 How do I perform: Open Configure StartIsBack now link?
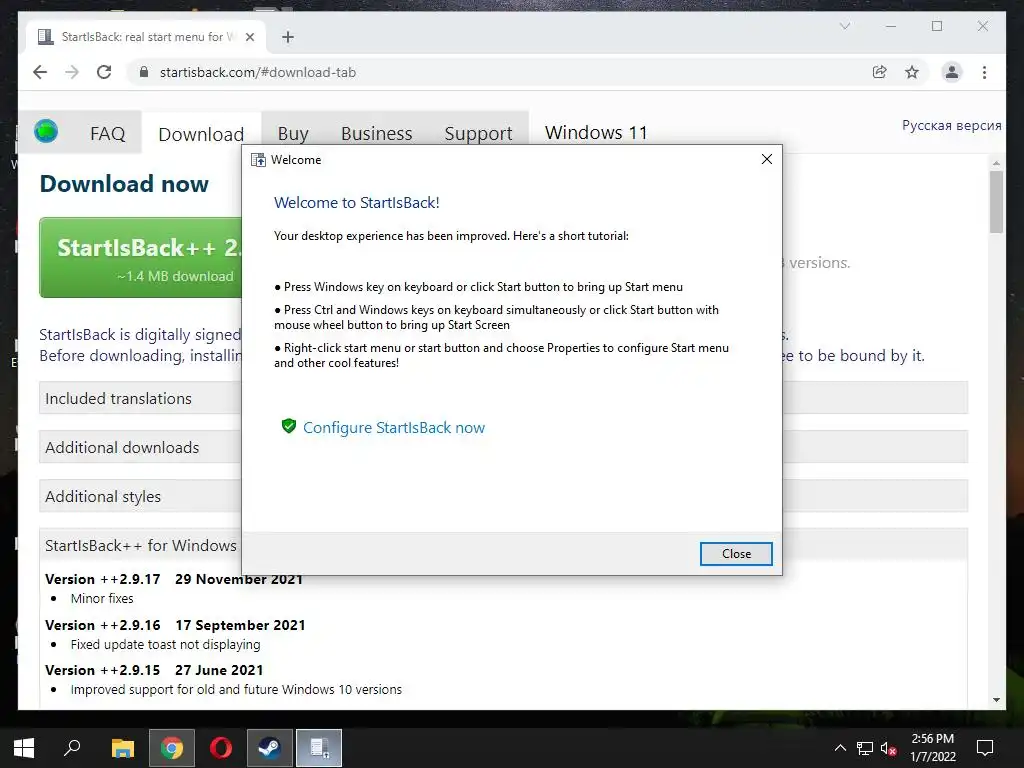(394, 428)
